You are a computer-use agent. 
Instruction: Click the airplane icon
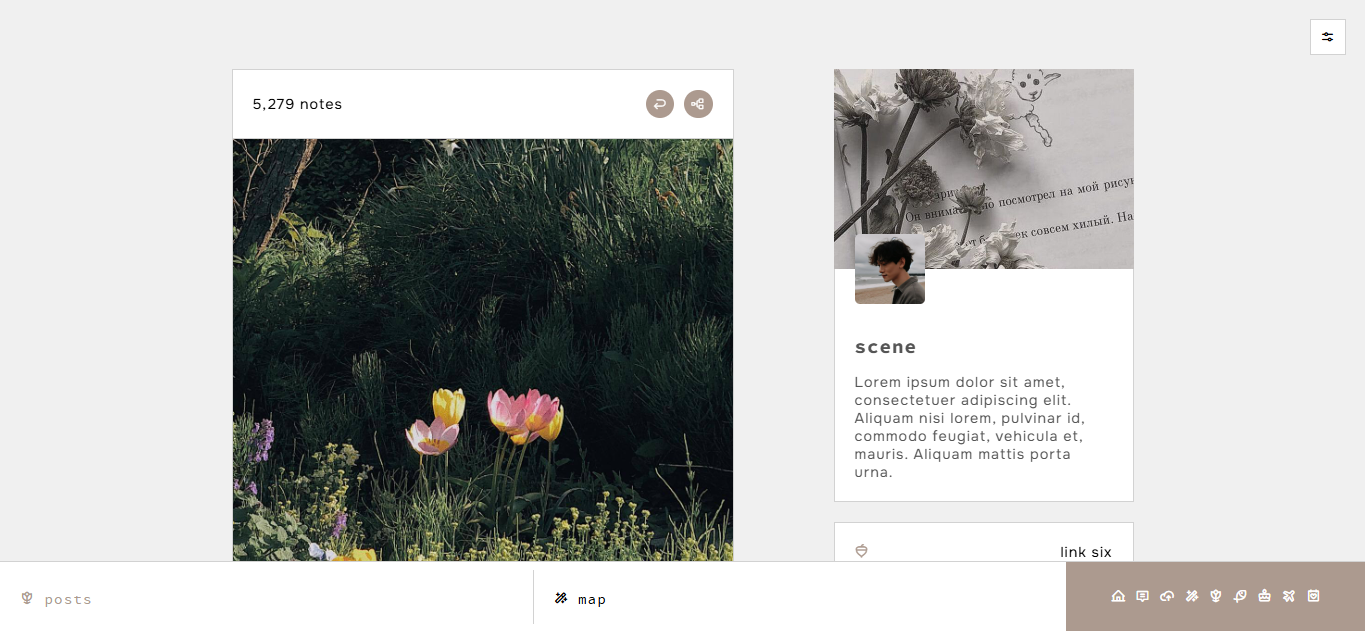[x=1289, y=596]
